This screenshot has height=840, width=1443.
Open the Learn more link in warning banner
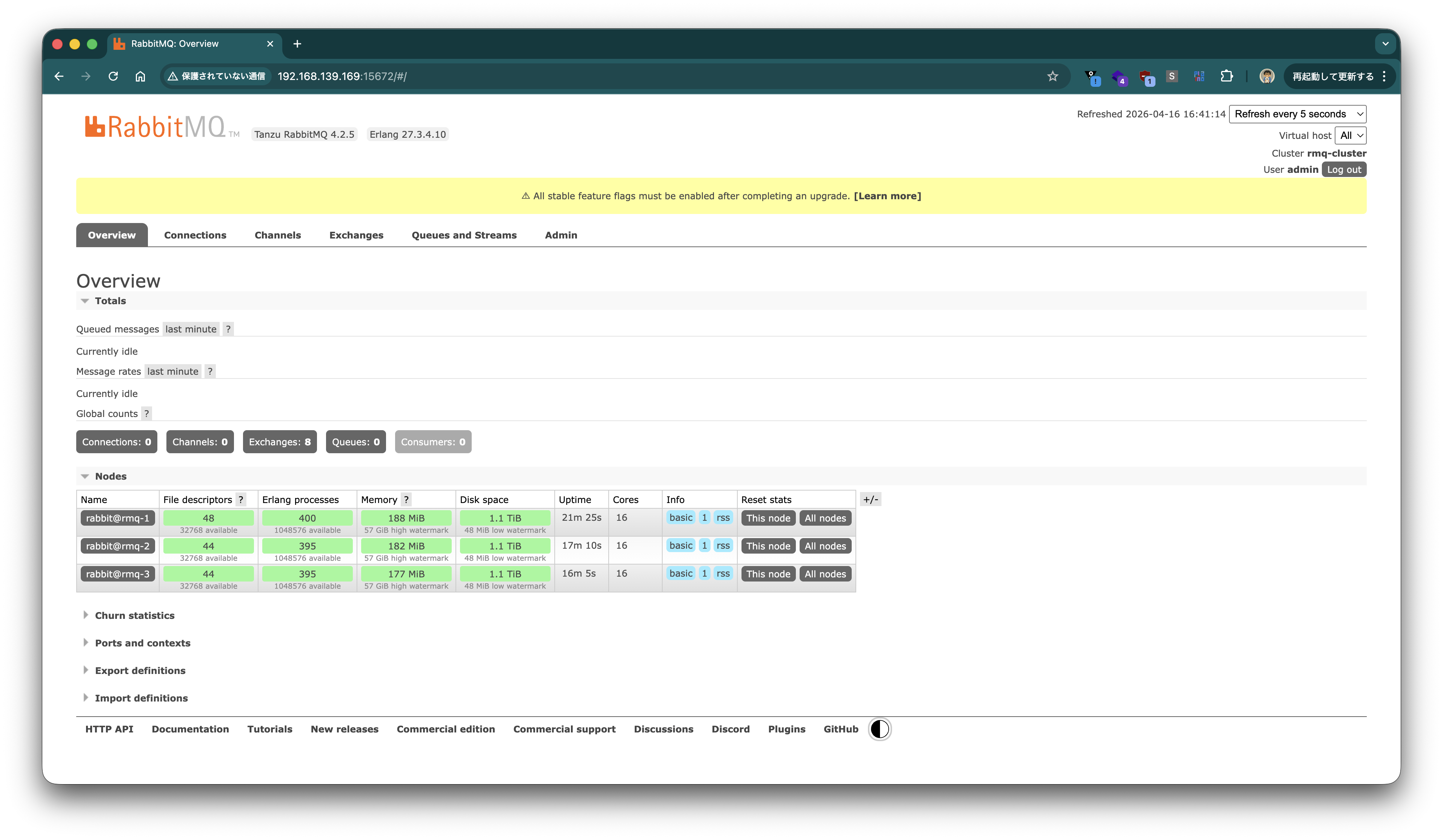(x=887, y=196)
